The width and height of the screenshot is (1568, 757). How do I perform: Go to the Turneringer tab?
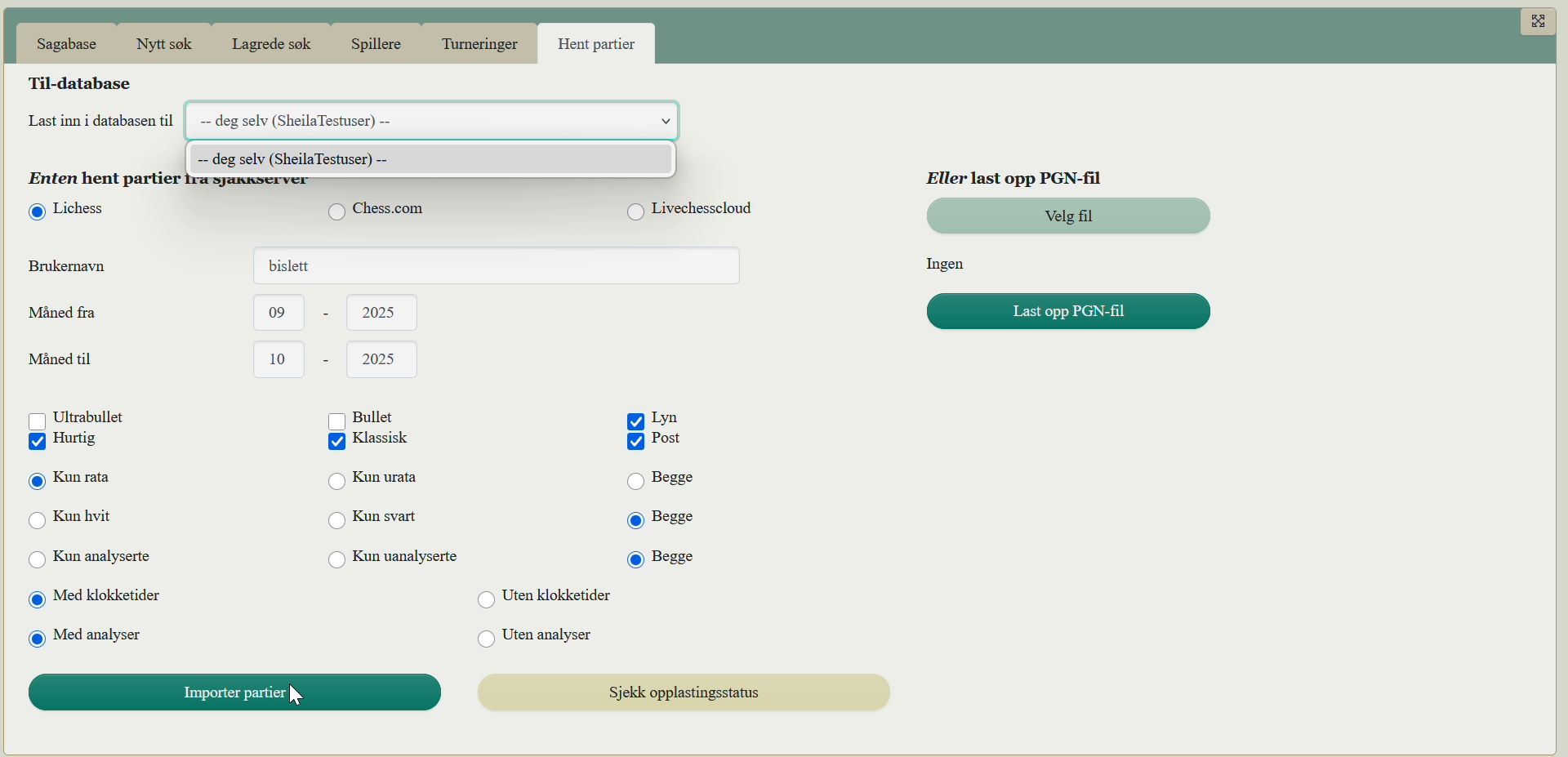coord(479,44)
